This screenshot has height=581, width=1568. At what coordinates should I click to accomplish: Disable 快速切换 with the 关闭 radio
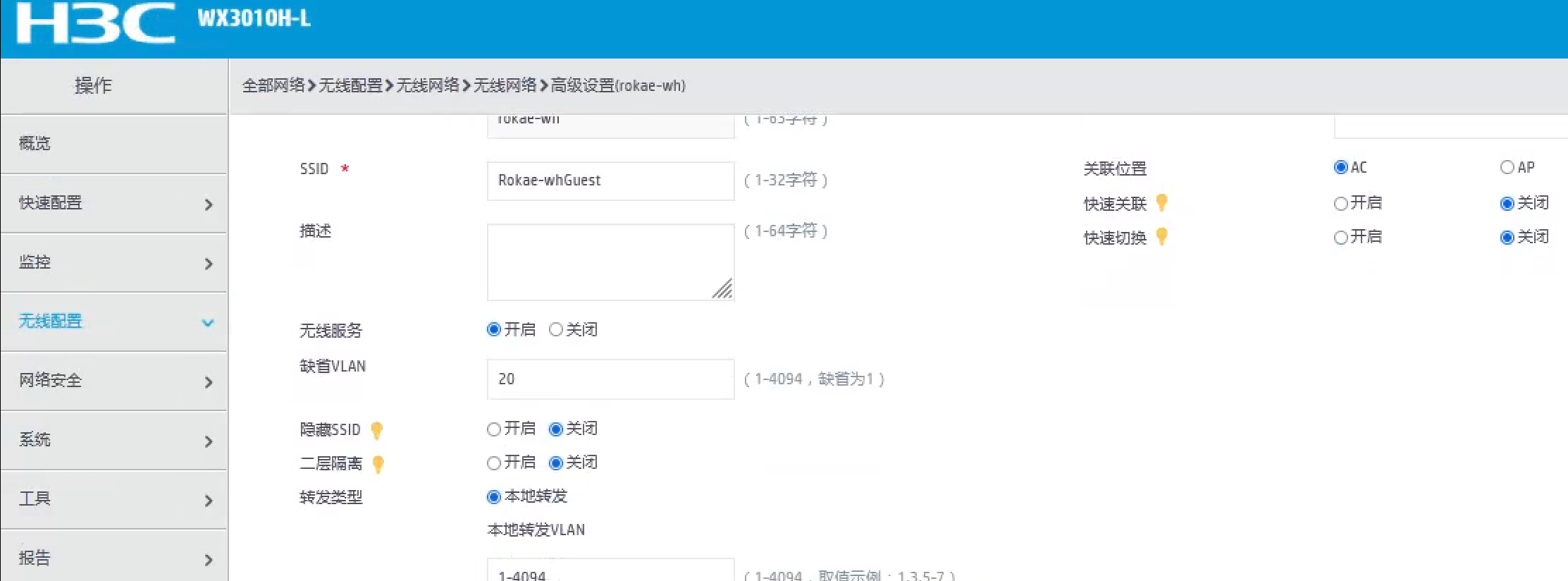1507,238
